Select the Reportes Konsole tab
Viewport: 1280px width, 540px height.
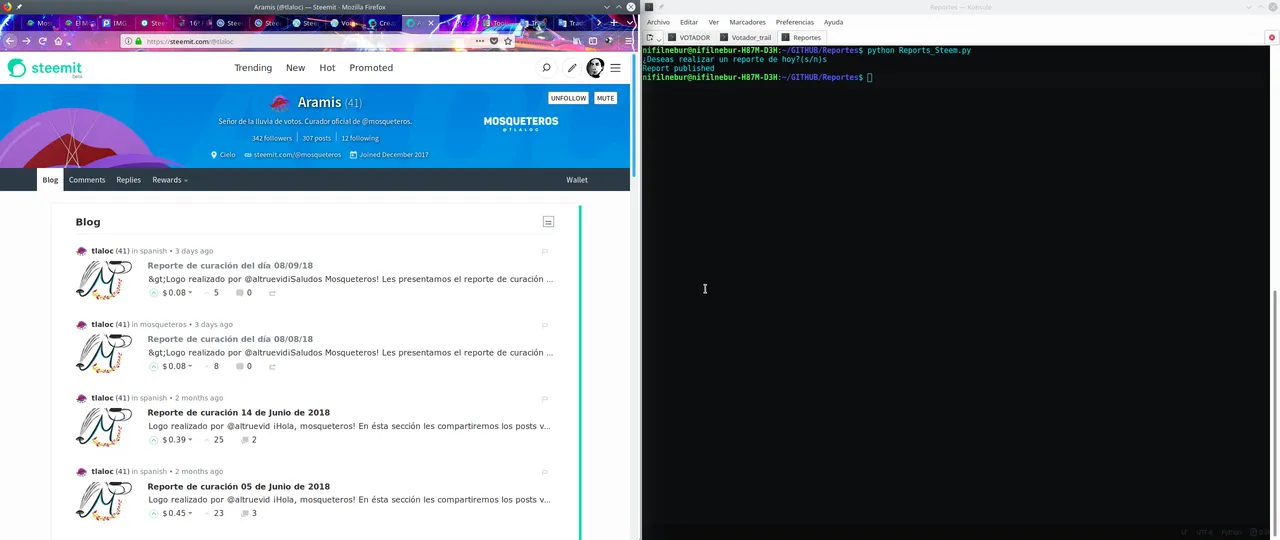(x=801, y=37)
